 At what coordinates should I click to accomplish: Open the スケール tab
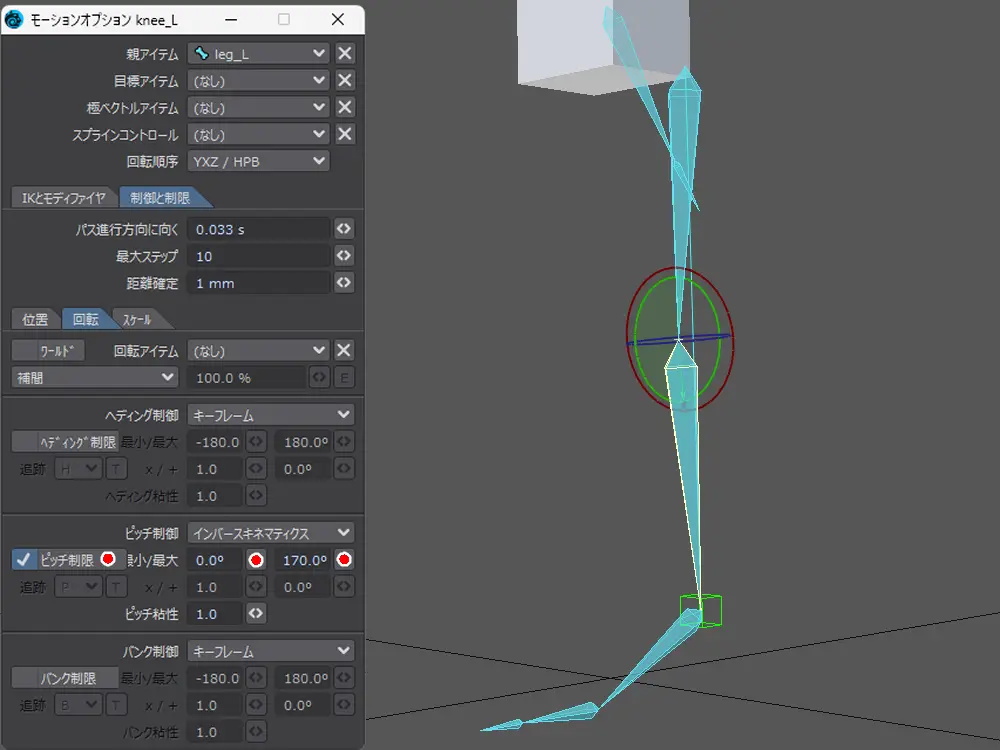[x=136, y=320]
